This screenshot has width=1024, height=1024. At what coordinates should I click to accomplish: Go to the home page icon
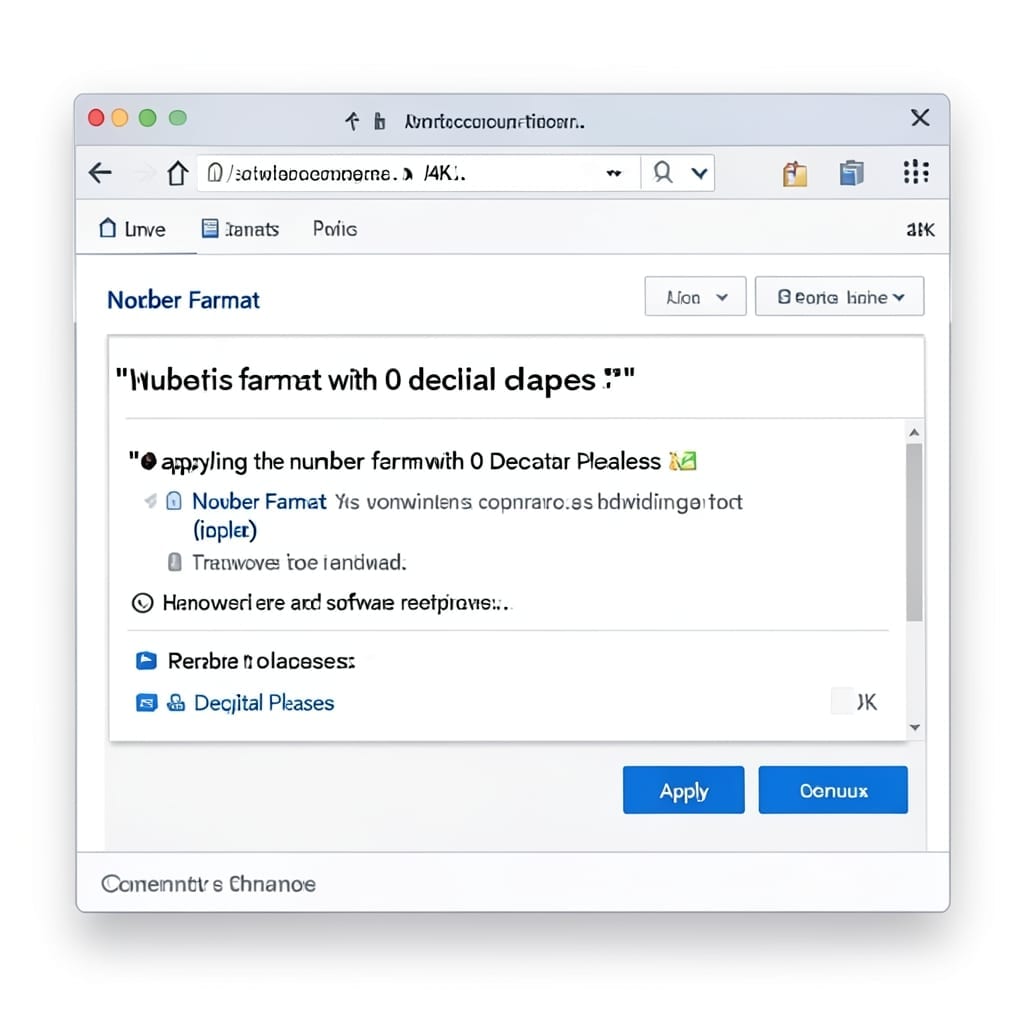point(177,173)
